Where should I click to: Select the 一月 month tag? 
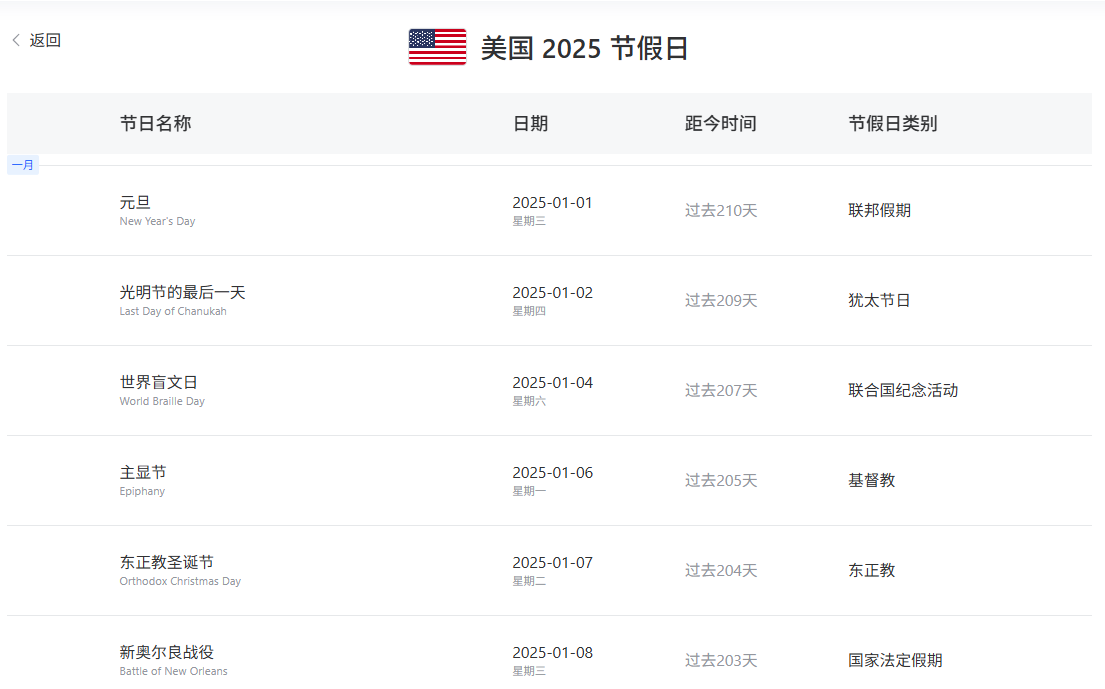pos(23,165)
